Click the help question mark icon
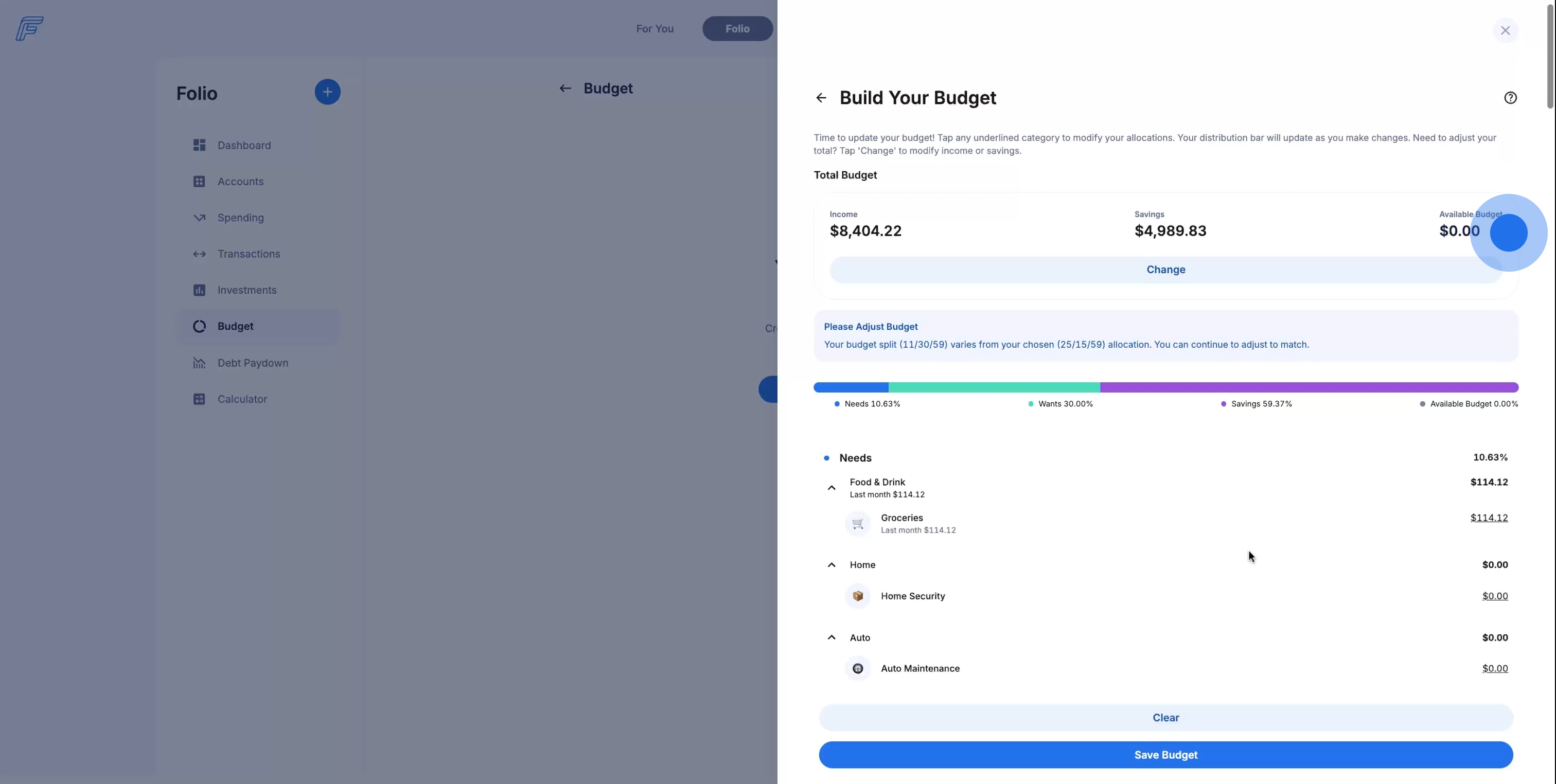1556x784 pixels. [x=1510, y=98]
